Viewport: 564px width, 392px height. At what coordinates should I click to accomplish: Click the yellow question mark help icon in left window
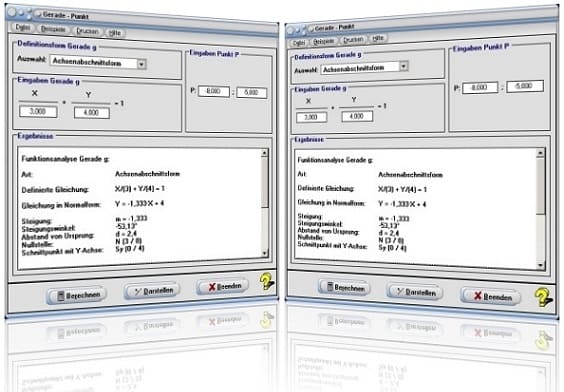pos(267,282)
